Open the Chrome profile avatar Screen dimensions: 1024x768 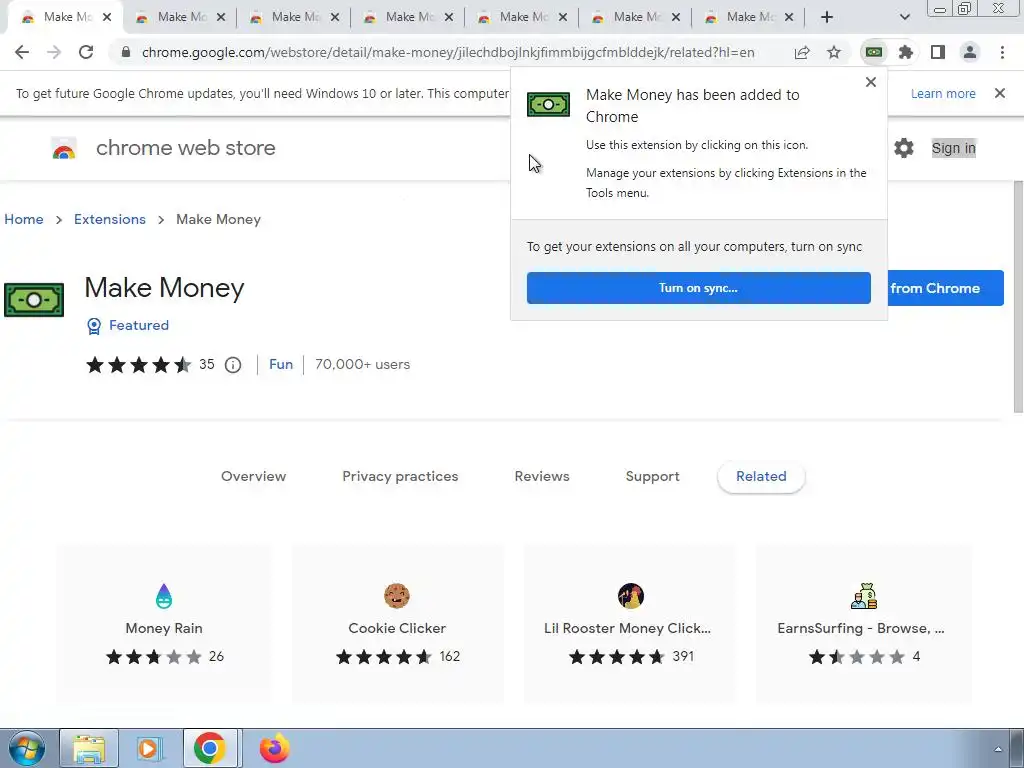pos(970,52)
